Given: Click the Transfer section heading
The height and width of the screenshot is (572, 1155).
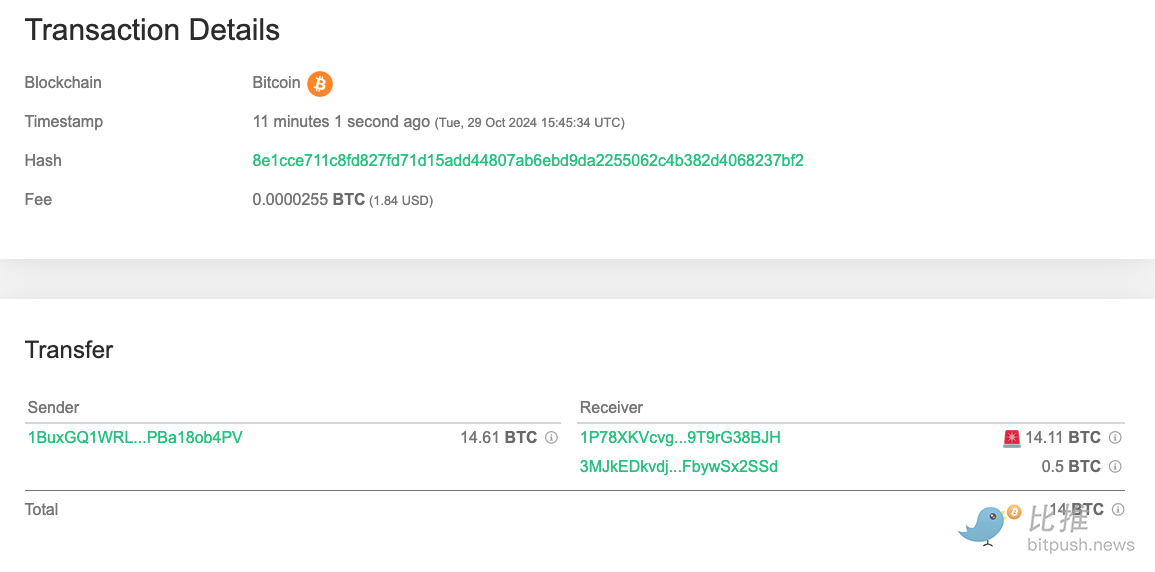Looking at the screenshot, I should click(69, 350).
